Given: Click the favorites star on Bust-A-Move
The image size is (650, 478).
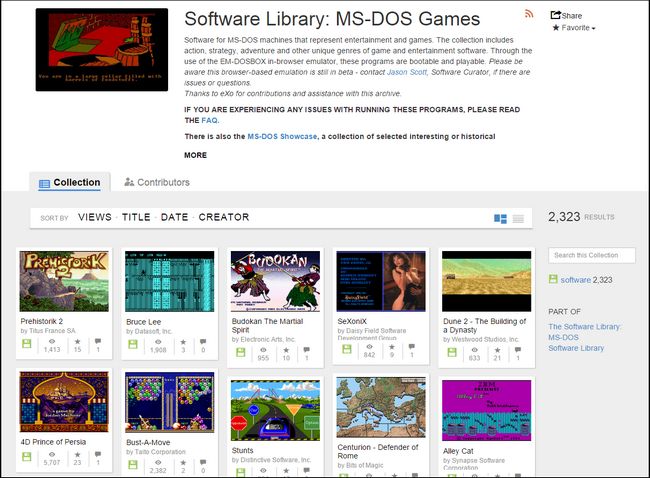Looking at the screenshot, I should pos(183,462).
